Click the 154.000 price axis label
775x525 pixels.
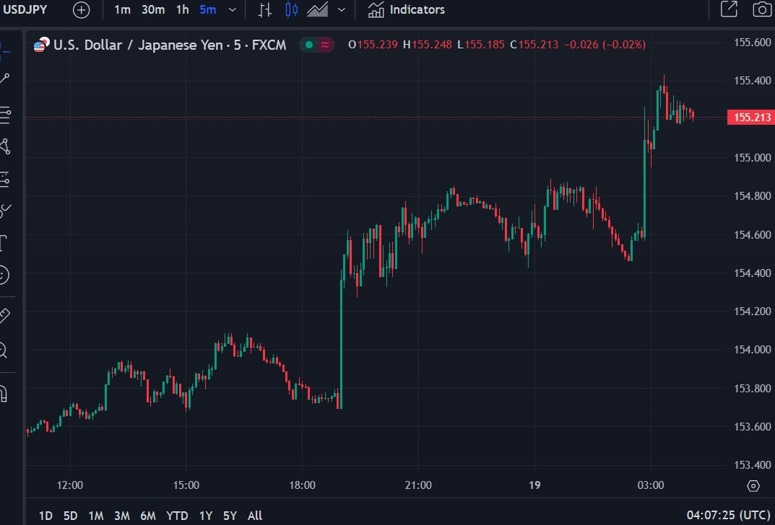(x=752, y=350)
